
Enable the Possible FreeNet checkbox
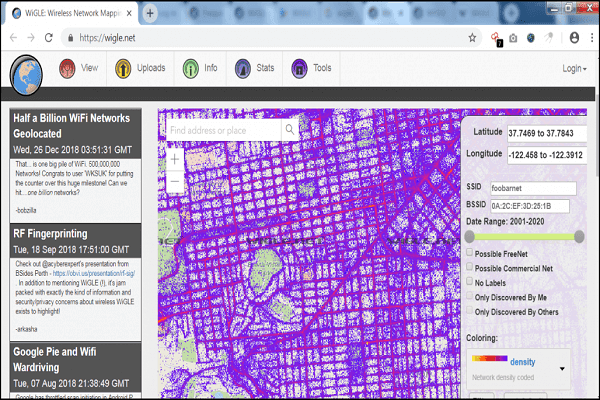click(x=471, y=253)
